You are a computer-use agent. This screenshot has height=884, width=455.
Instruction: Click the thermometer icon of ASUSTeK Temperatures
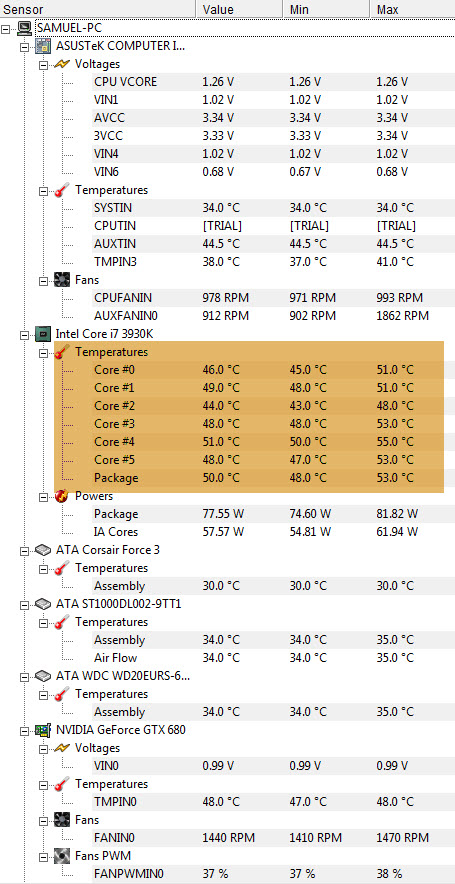(61, 190)
